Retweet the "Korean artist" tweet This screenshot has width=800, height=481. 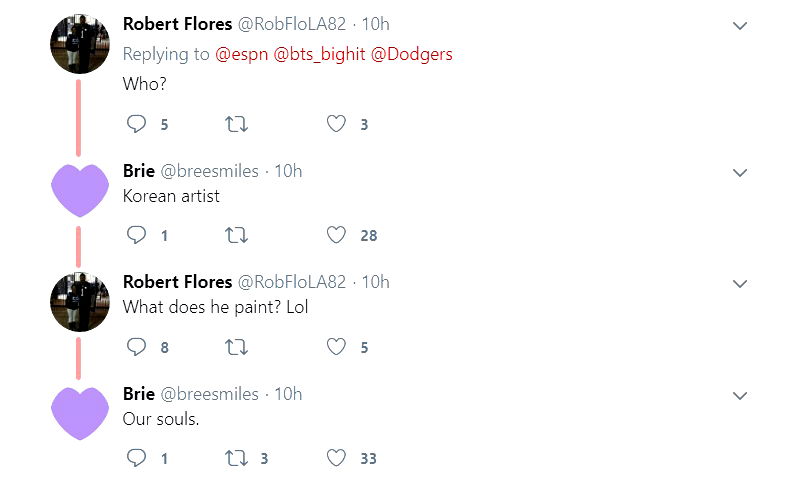(x=237, y=236)
